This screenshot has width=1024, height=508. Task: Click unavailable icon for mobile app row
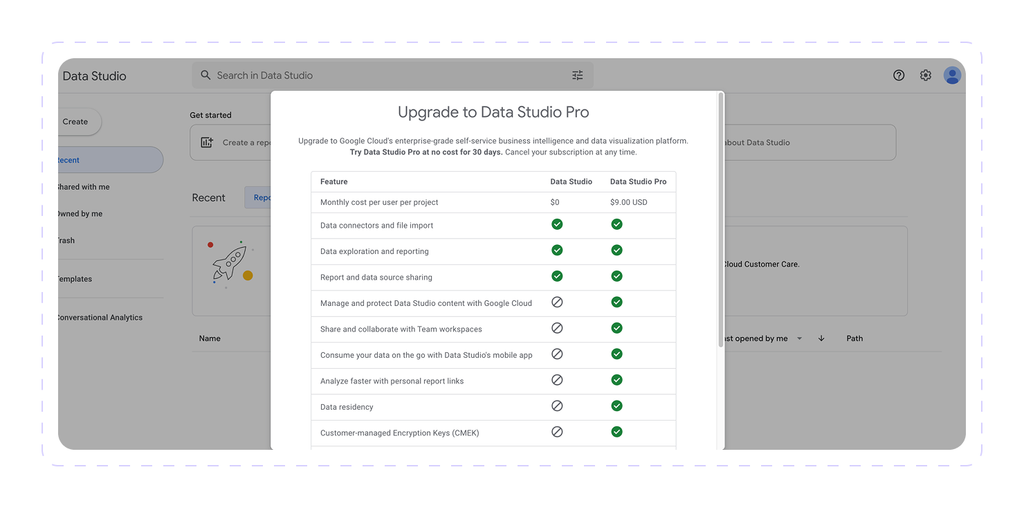[557, 354]
